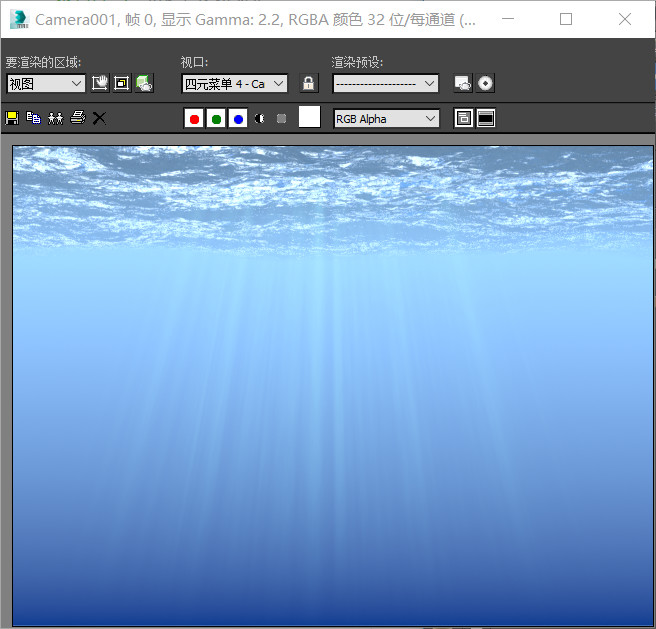
Task: Maximize the rendered frame window
Action: point(566,19)
